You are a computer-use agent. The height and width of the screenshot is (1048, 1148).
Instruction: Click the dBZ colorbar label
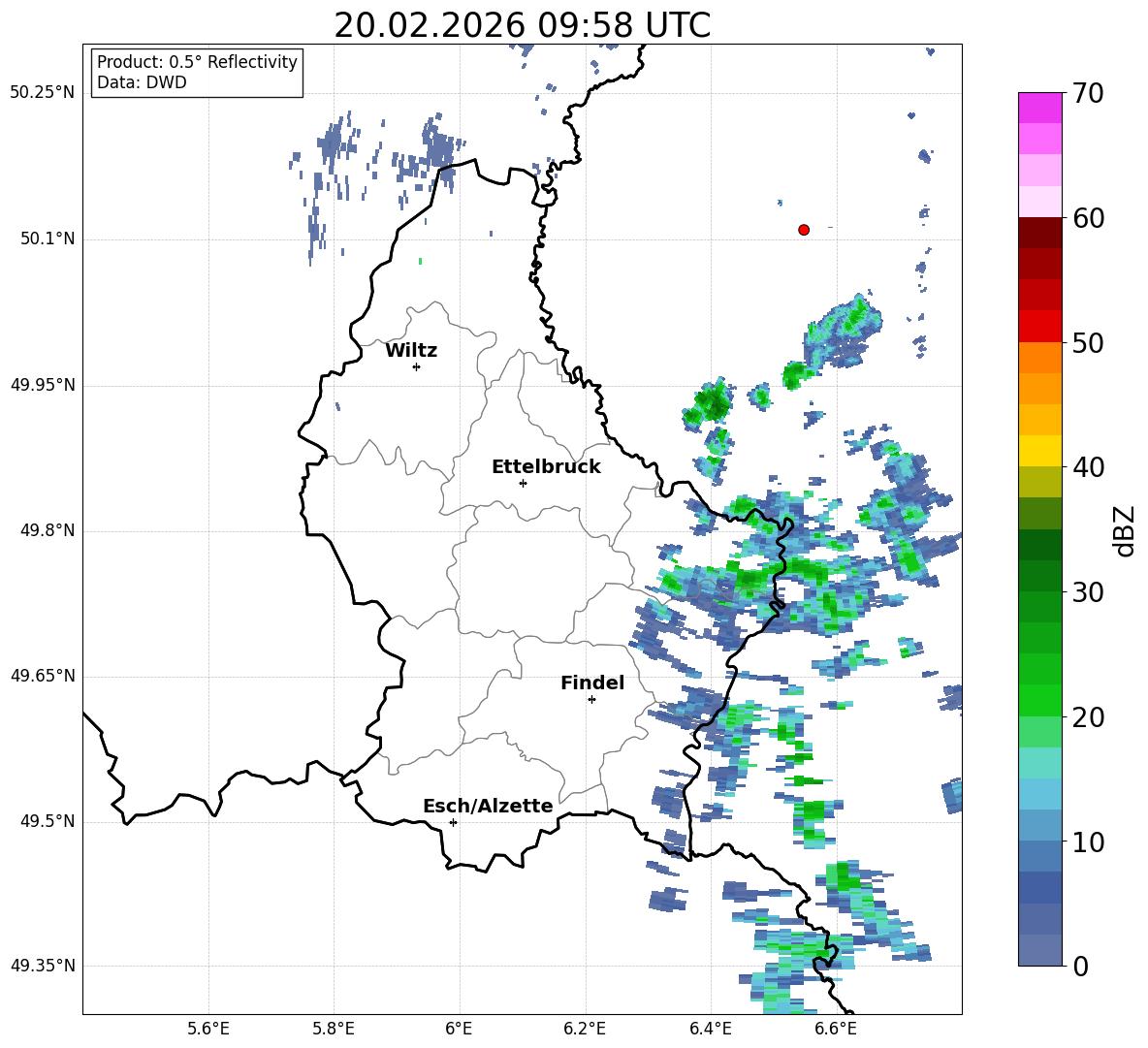tap(1126, 530)
